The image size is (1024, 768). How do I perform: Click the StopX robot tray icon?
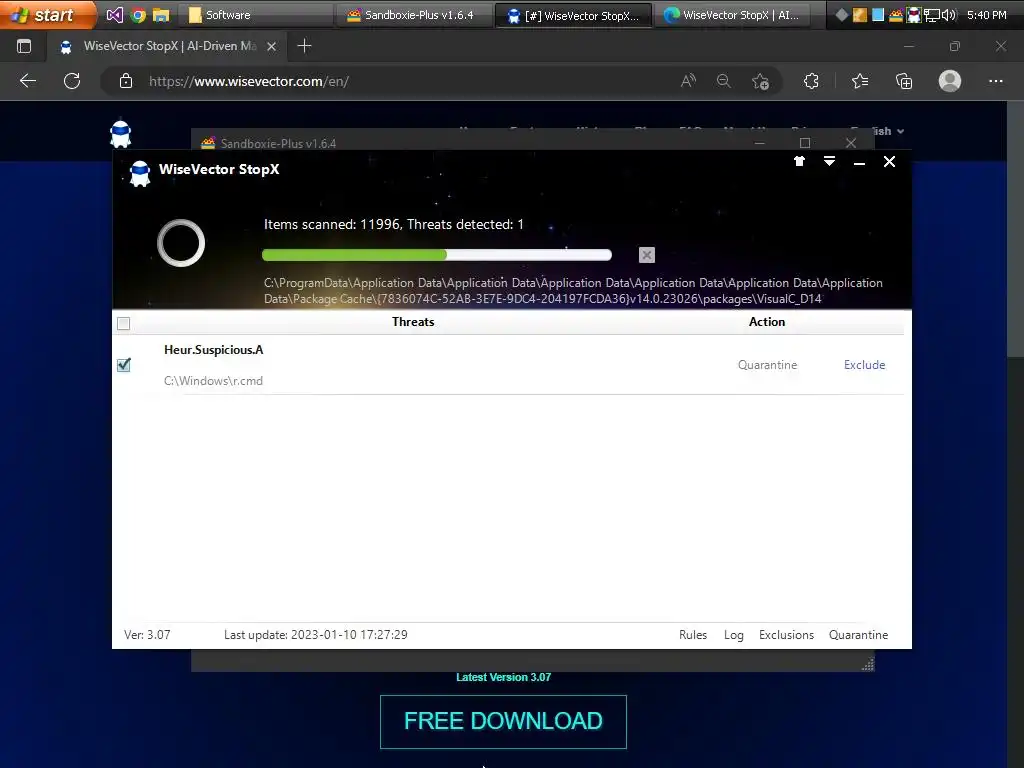[x=914, y=14]
